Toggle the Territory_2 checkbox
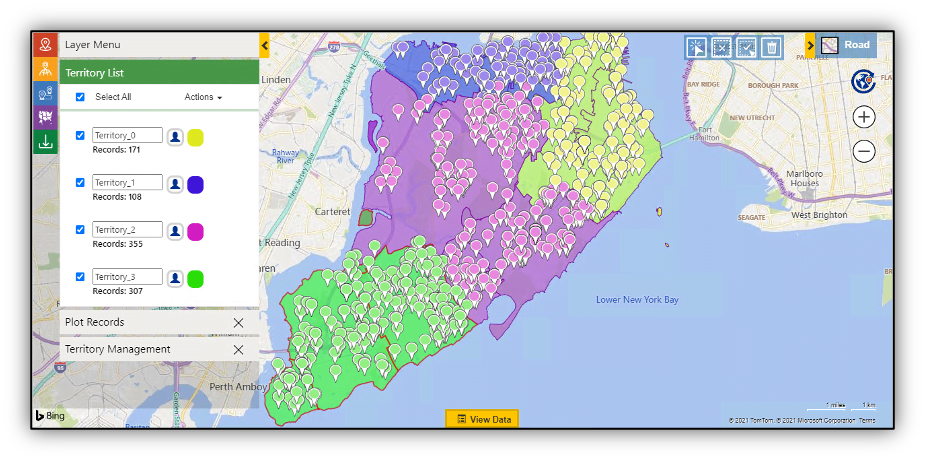The image size is (926, 460). click(80, 230)
